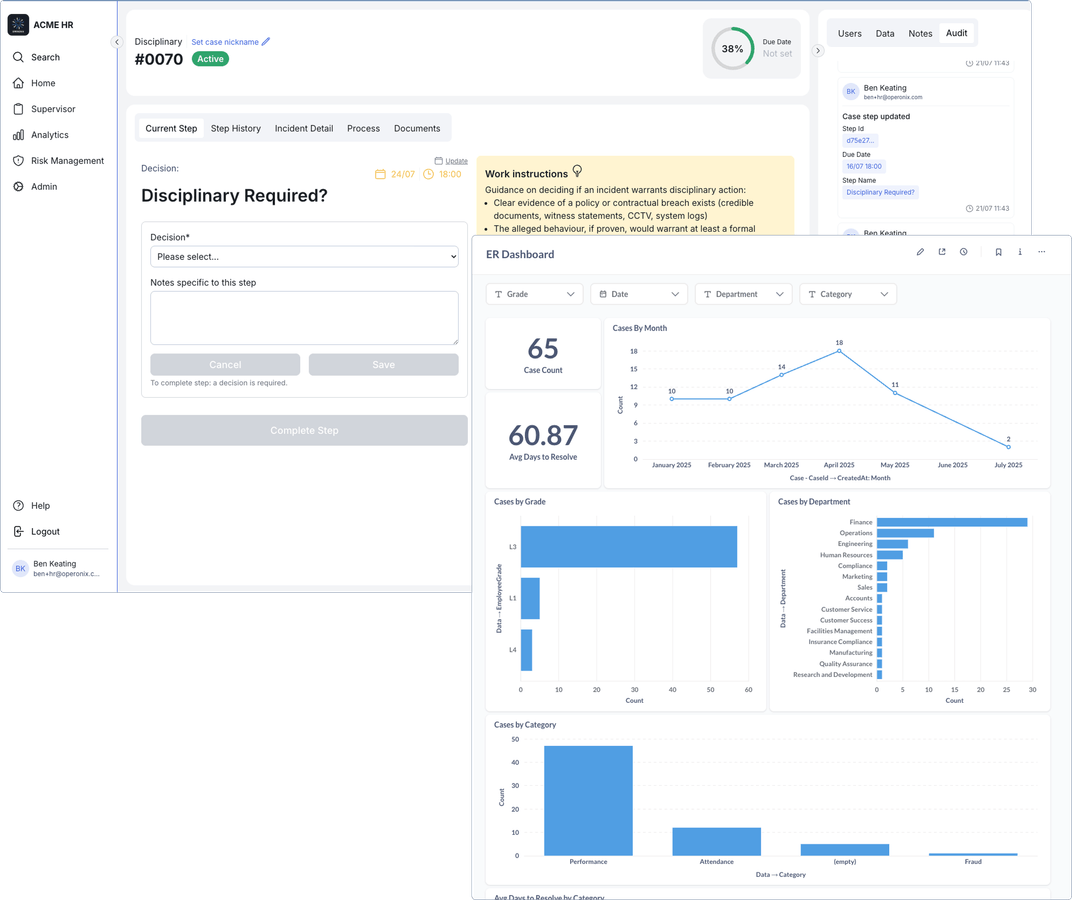This screenshot has width=1072, height=900.
Task: Open the Decision 'Please select...' dropdown
Action: point(304,257)
